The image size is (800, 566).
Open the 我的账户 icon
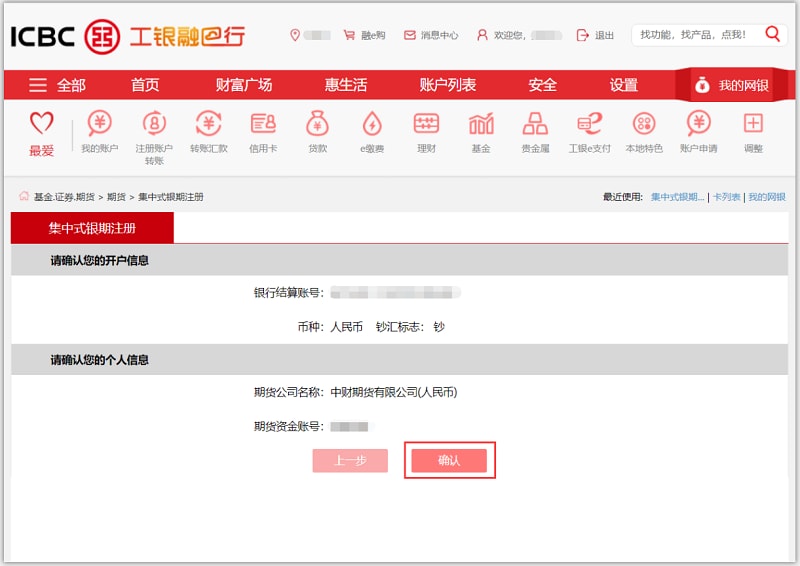click(99, 124)
